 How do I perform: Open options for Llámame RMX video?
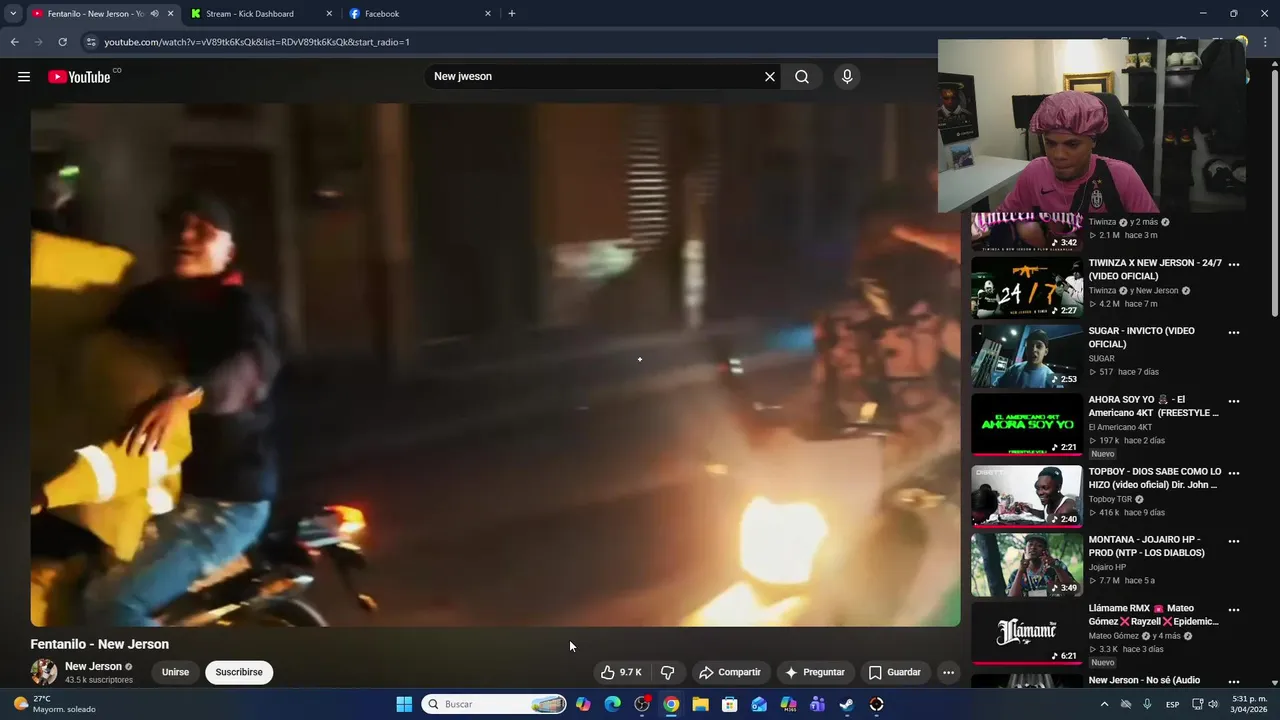click(x=1234, y=609)
